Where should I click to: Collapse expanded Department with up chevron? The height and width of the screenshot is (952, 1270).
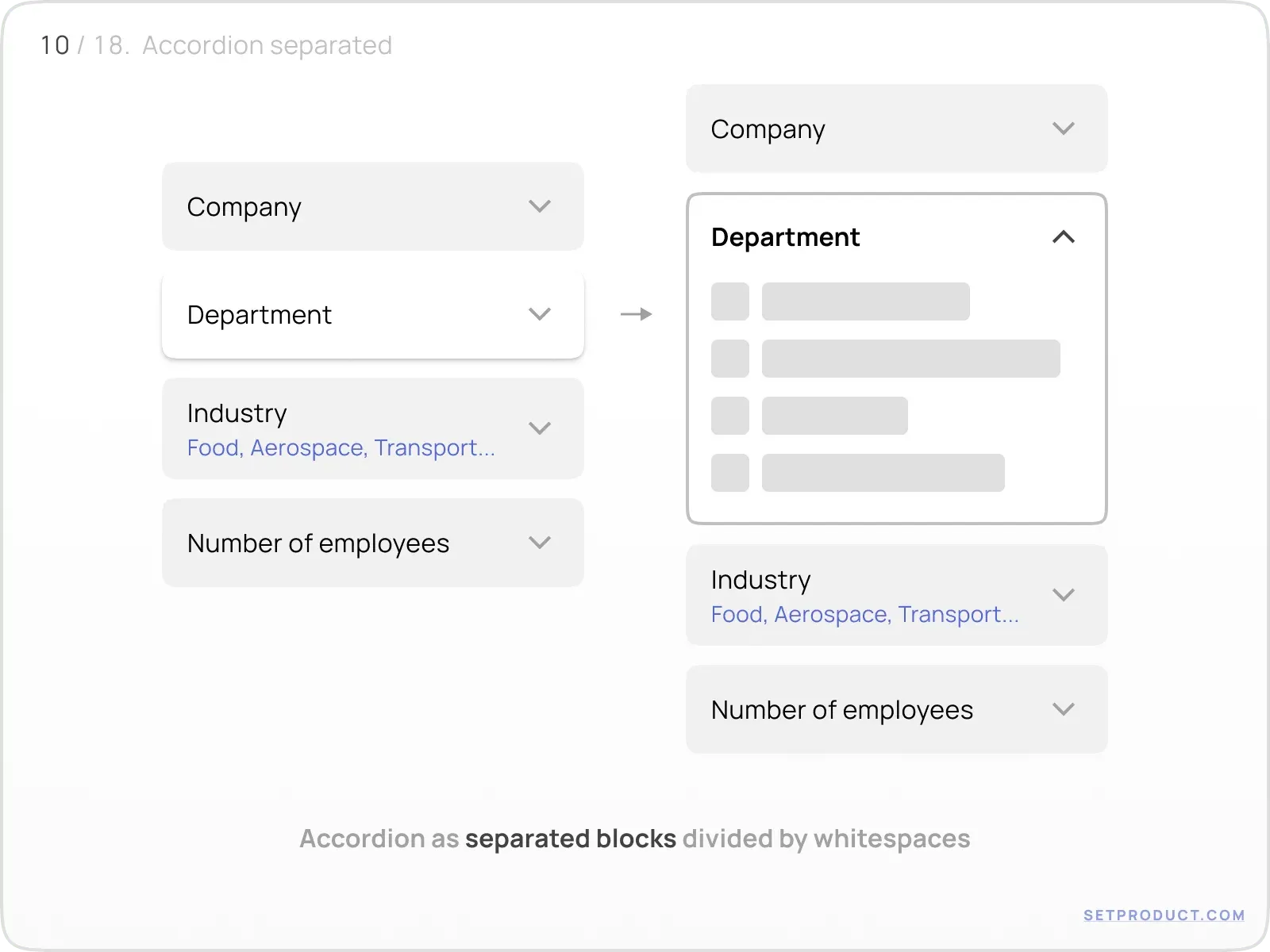click(x=1064, y=236)
